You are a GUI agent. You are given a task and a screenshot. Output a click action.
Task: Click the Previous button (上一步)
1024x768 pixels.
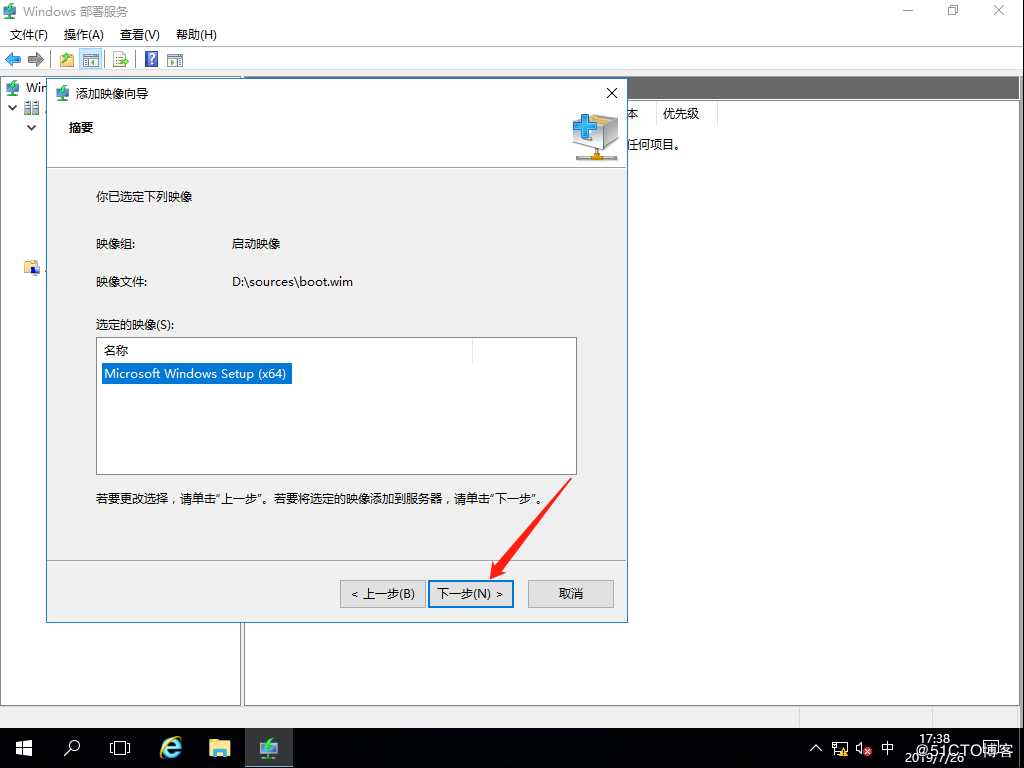point(383,594)
